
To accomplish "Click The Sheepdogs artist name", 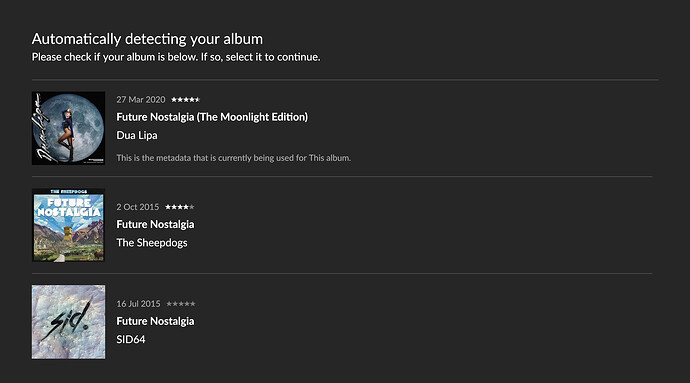I will pos(152,243).
